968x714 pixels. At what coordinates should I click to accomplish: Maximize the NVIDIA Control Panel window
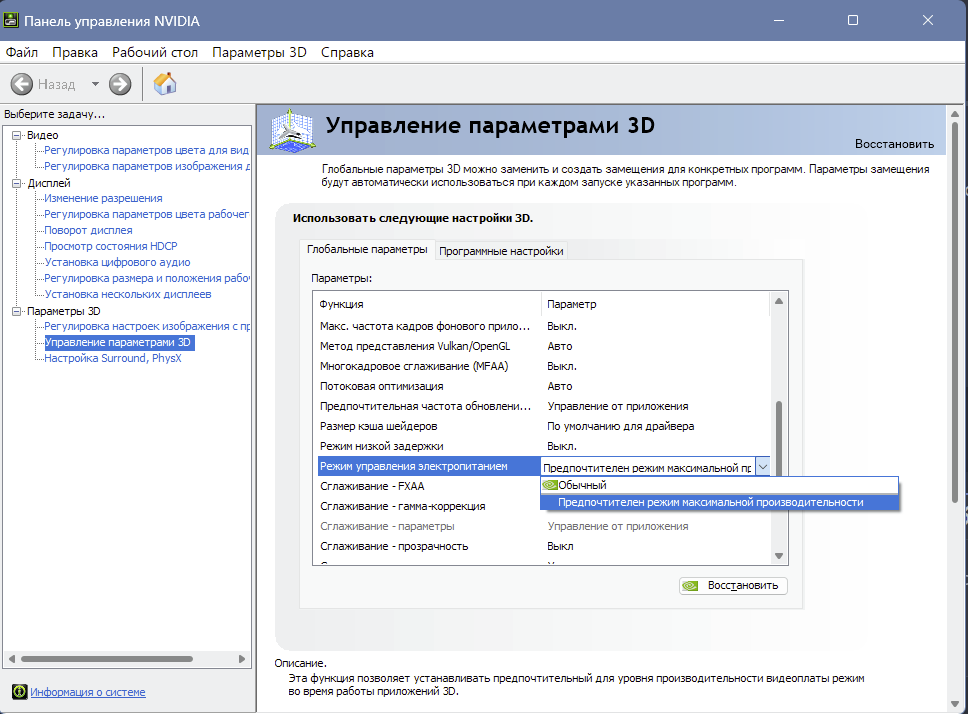tap(853, 20)
